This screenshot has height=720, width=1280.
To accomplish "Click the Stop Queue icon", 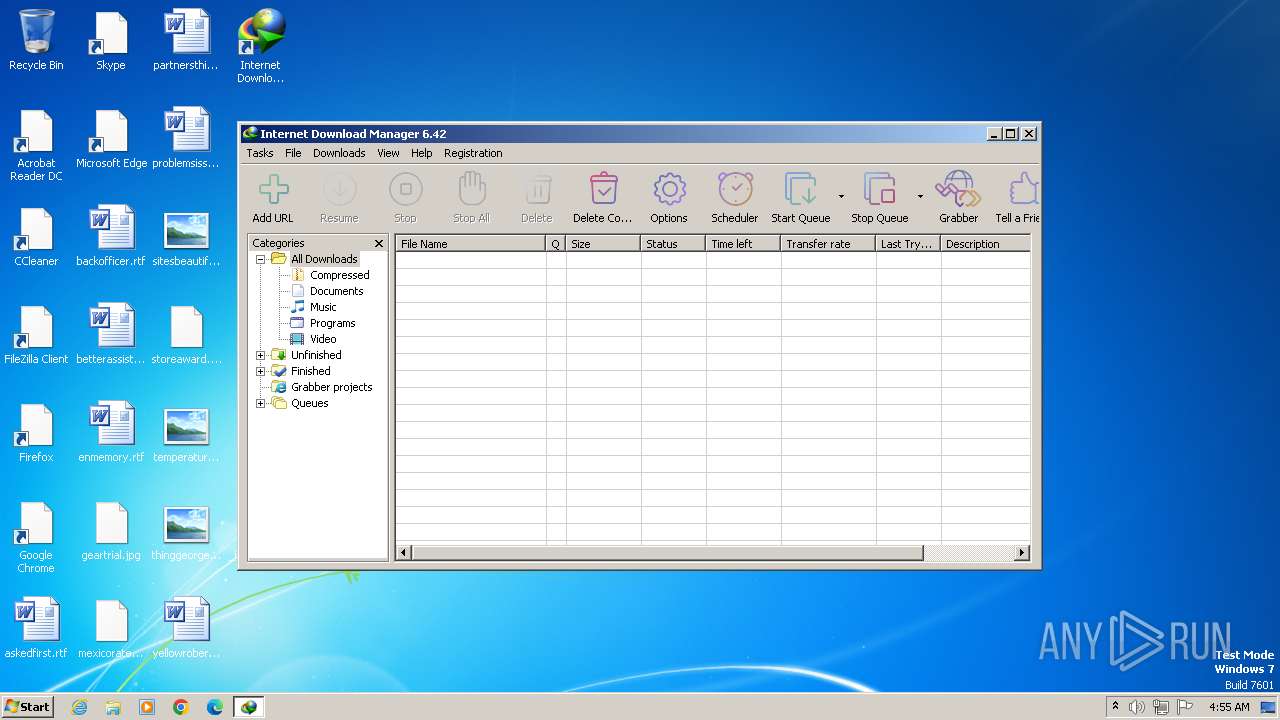I will 880,189.
